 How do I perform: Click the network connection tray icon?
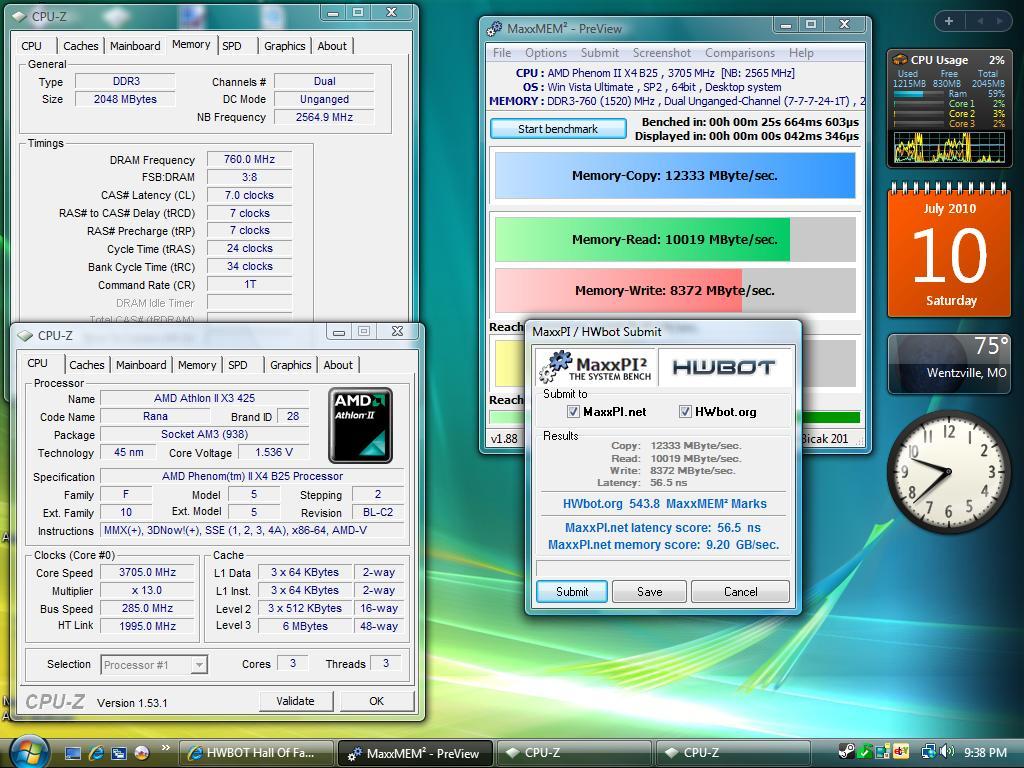pyautogui.click(x=928, y=752)
